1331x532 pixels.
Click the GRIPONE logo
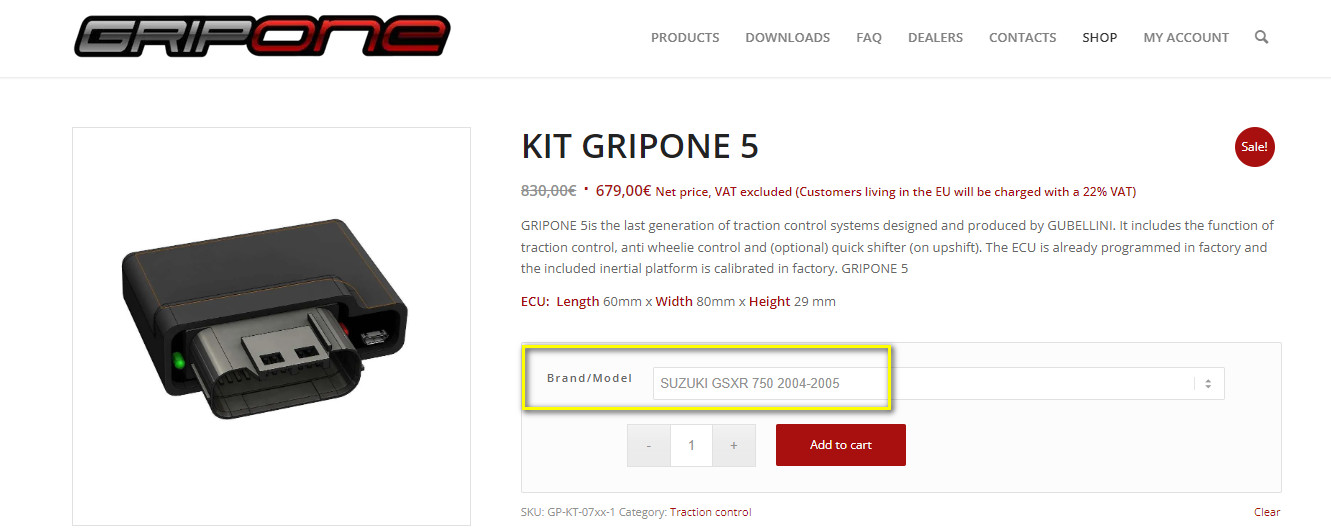[262, 37]
